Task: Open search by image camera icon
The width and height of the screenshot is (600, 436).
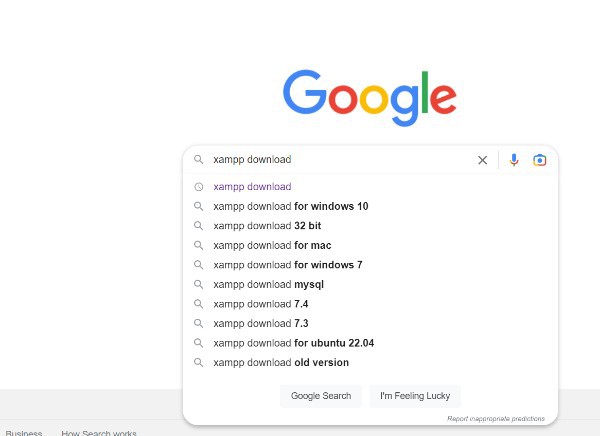Action: pos(540,160)
